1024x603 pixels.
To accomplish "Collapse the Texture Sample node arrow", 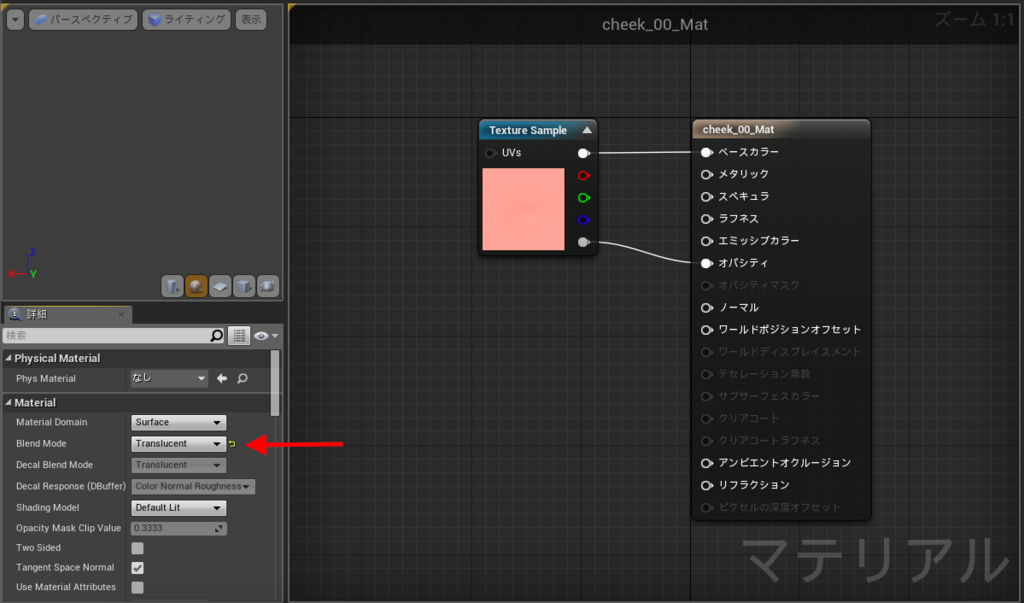I will tap(587, 130).
